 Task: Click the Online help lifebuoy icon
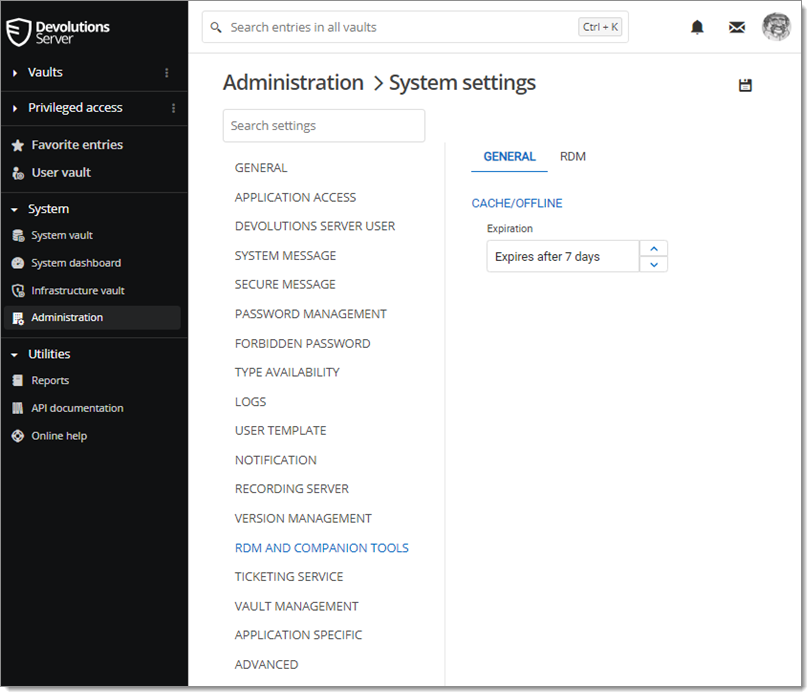(18, 436)
